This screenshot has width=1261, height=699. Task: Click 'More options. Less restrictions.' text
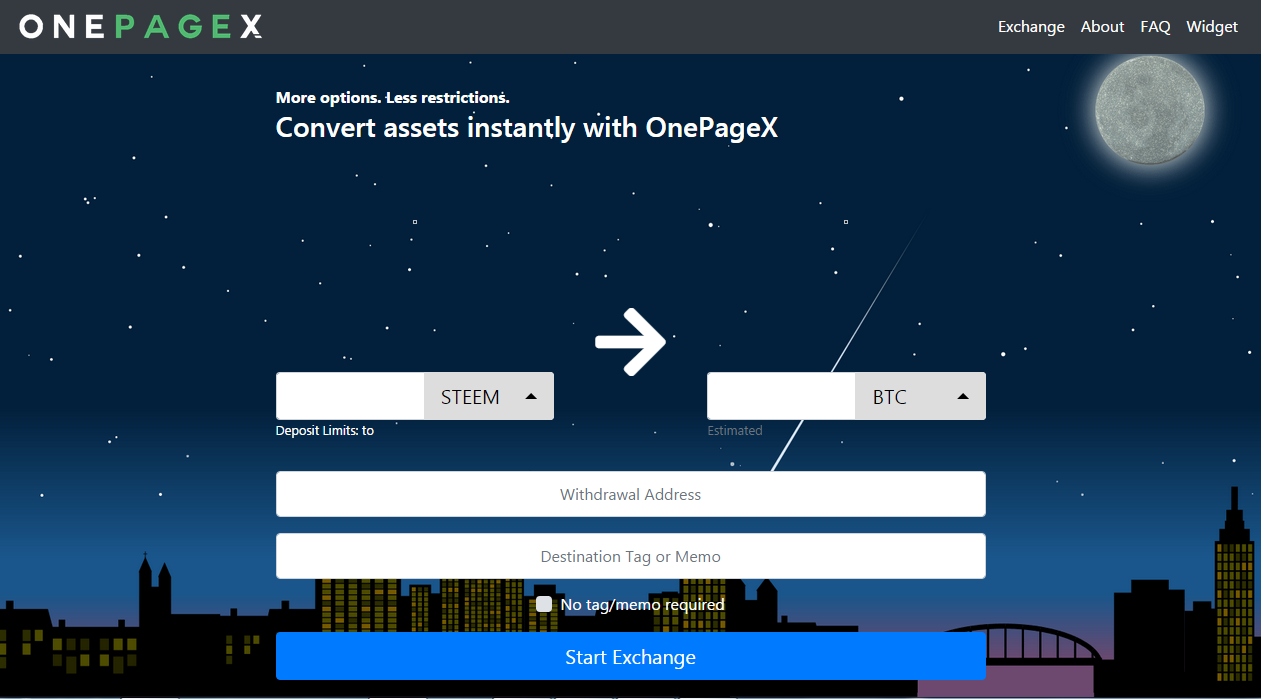tap(393, 98)
